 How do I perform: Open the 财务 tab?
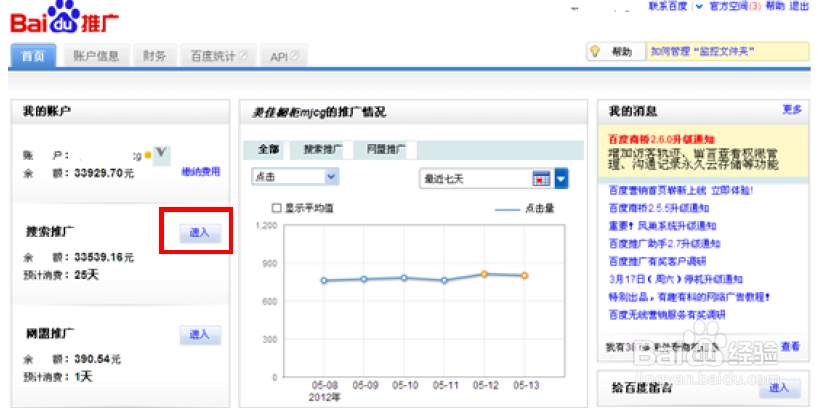tap(154, 56)
